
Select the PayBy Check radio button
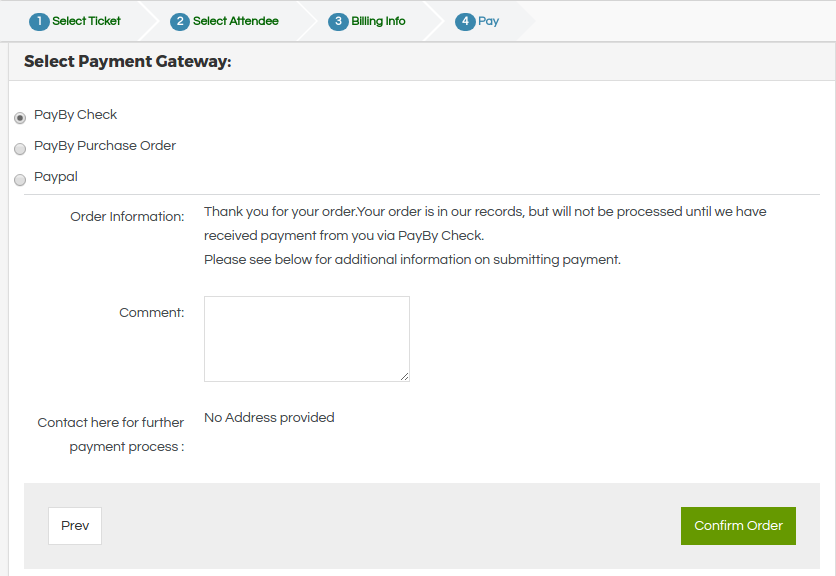(x=20, y=118)
